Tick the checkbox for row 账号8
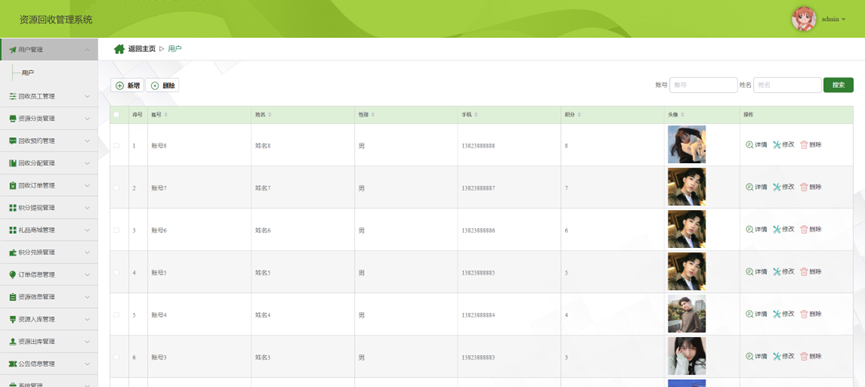The width and height of the screenshot is (865, 387). tap(116, 146)
